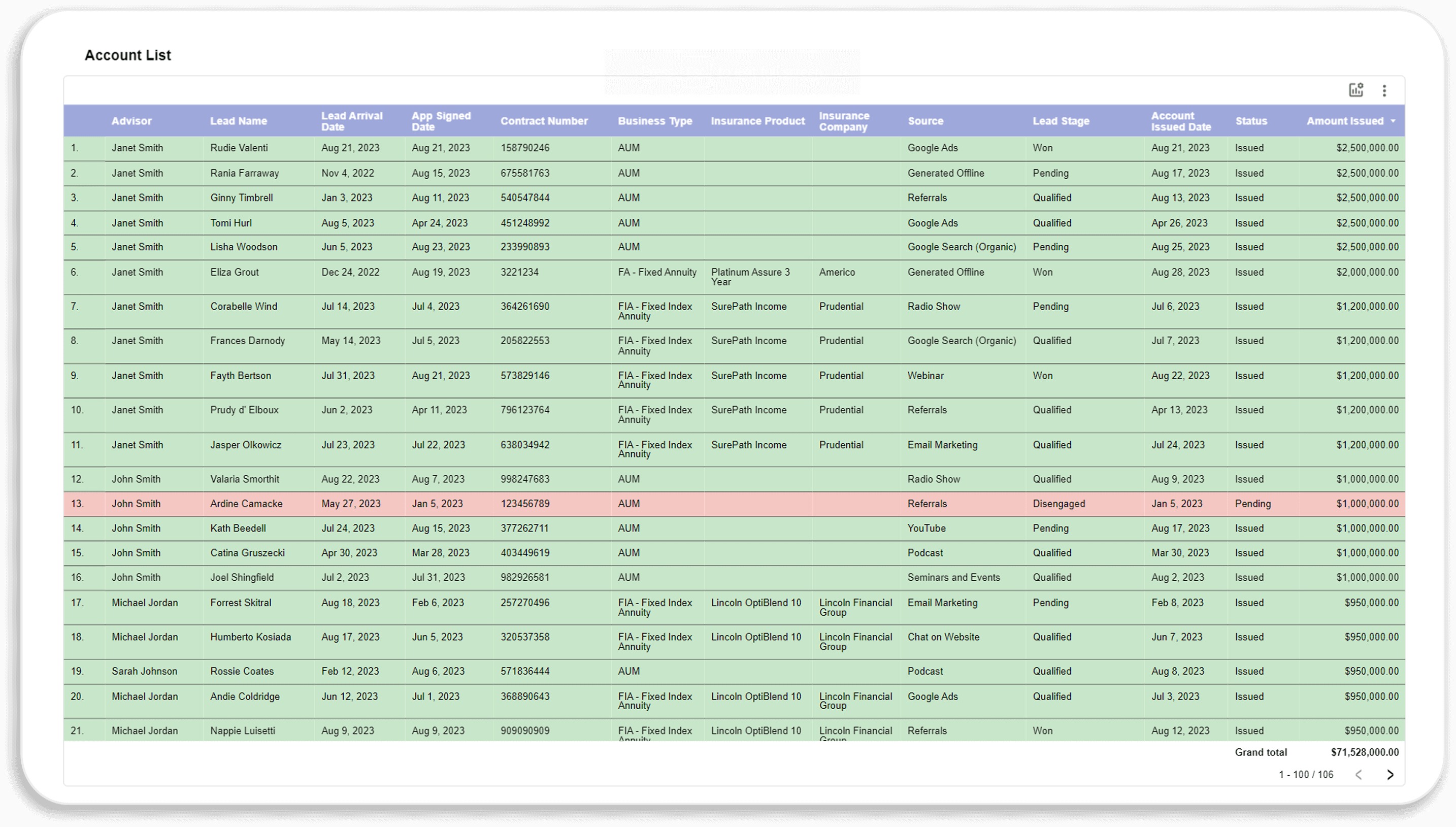Click the Seminars and Events source cell
1456x827 pixels.
tap(953, 577)
